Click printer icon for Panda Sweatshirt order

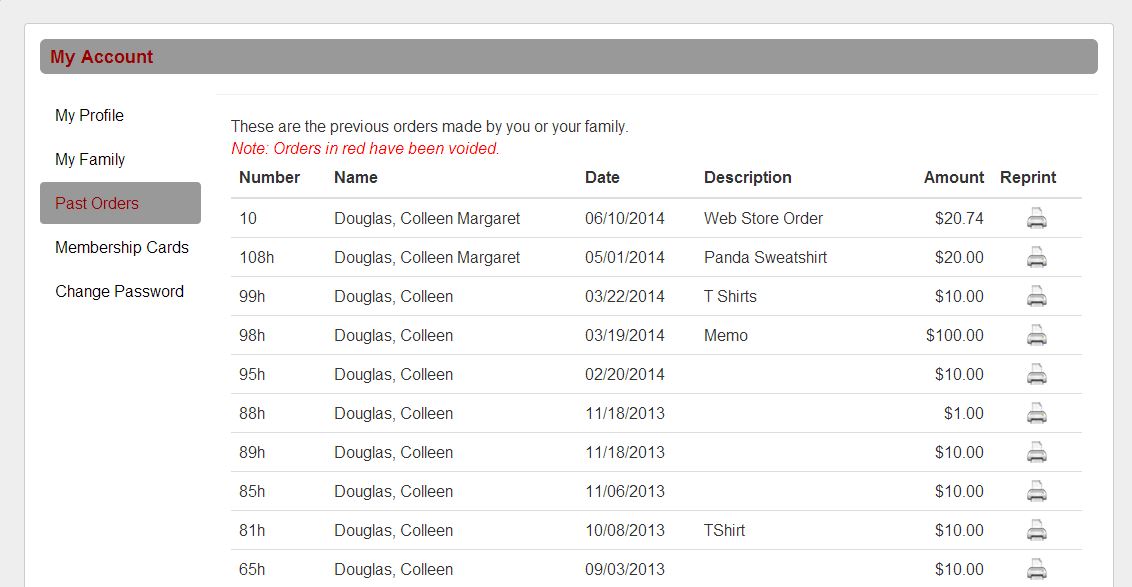1037,257
